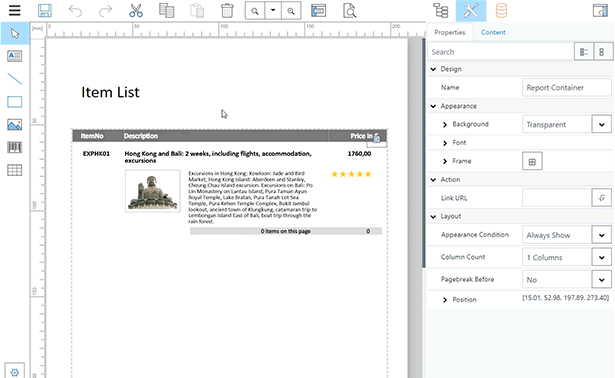Select the Item List title text
The height and width of the screenshot is (378, 615).
point(110,92)
